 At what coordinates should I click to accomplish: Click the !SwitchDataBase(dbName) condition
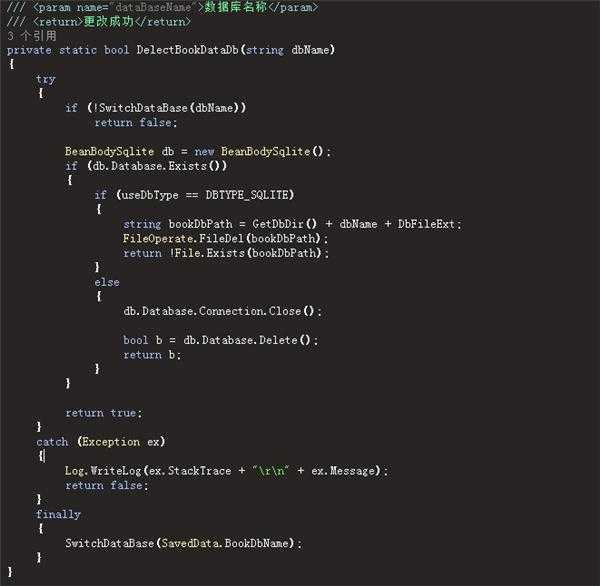[x=167, y=108]
